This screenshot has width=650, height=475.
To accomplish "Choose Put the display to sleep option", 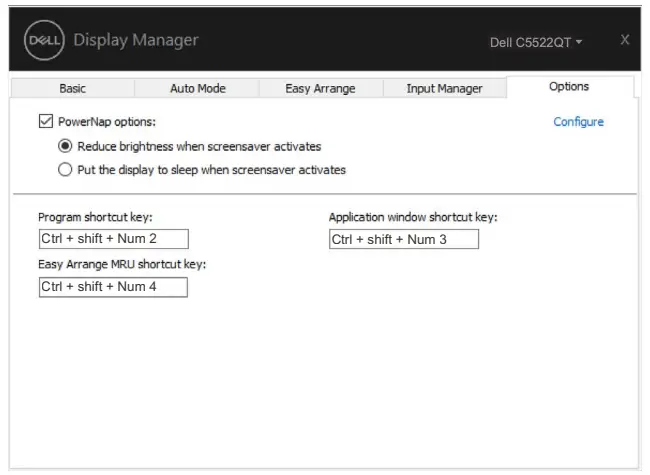I will (66, 170).
